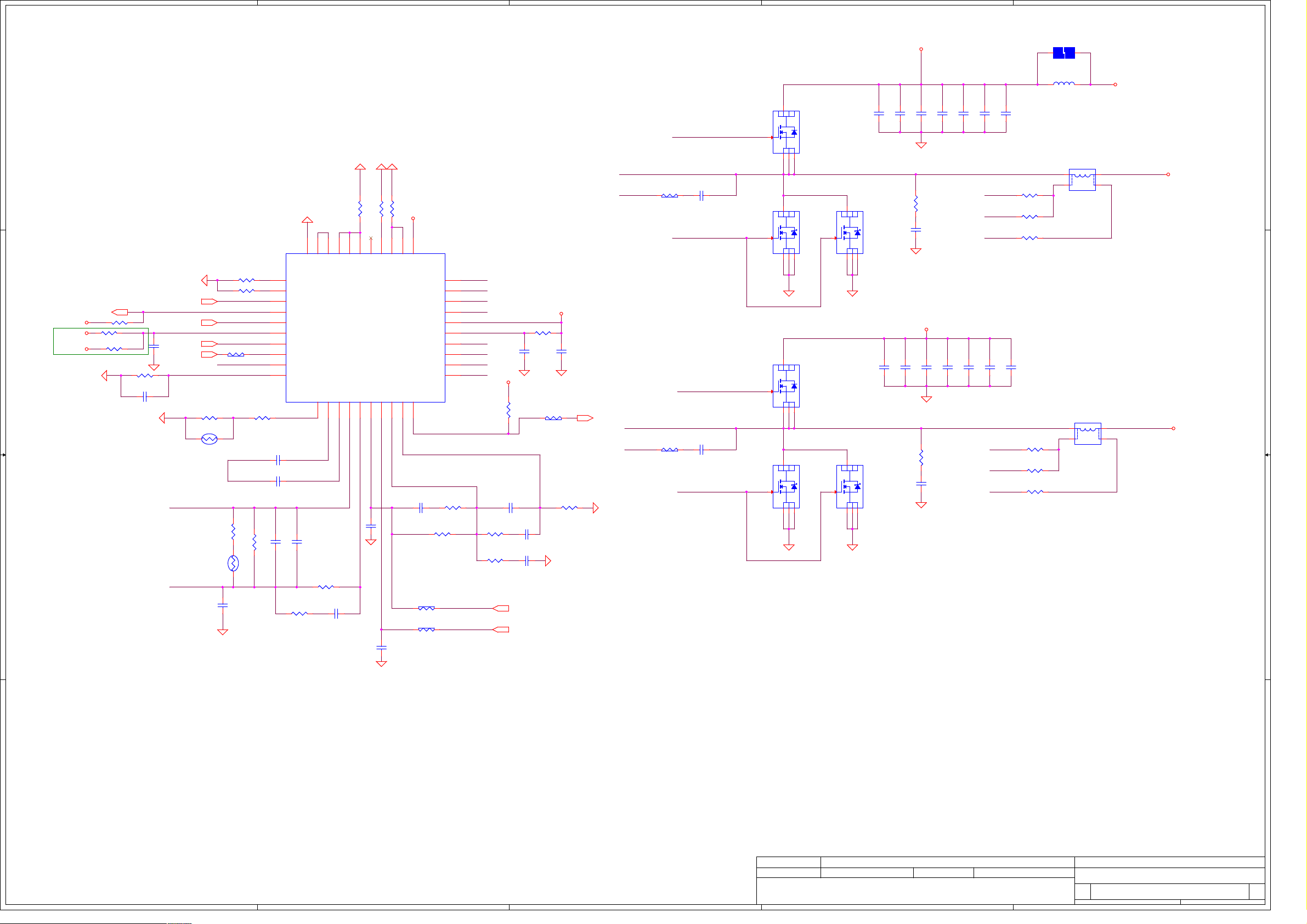Select the large square IC body outline
1307x924 pixels.
365,328
